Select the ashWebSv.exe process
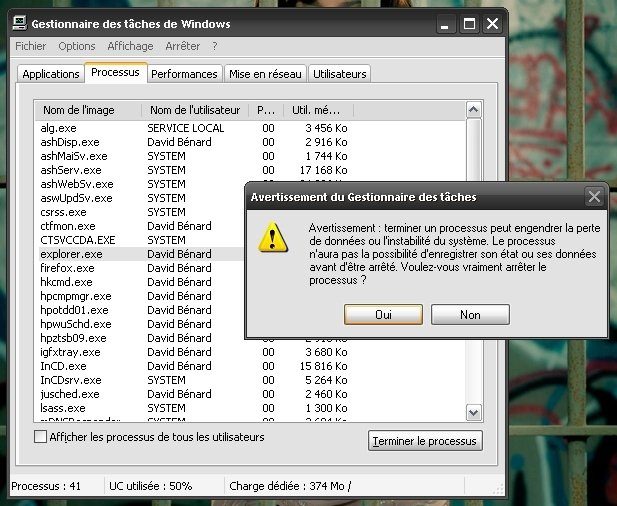This screenshot has height=506, width=617. coord(77,184)
